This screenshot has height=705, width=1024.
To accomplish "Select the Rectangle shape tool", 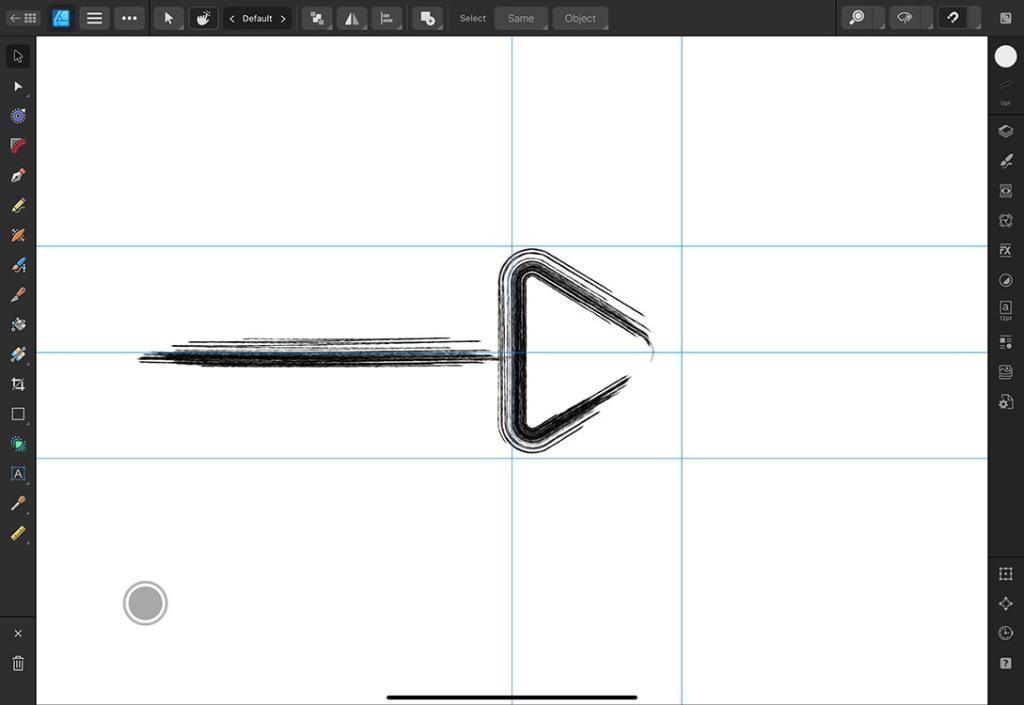I will (x=18, y=414).
